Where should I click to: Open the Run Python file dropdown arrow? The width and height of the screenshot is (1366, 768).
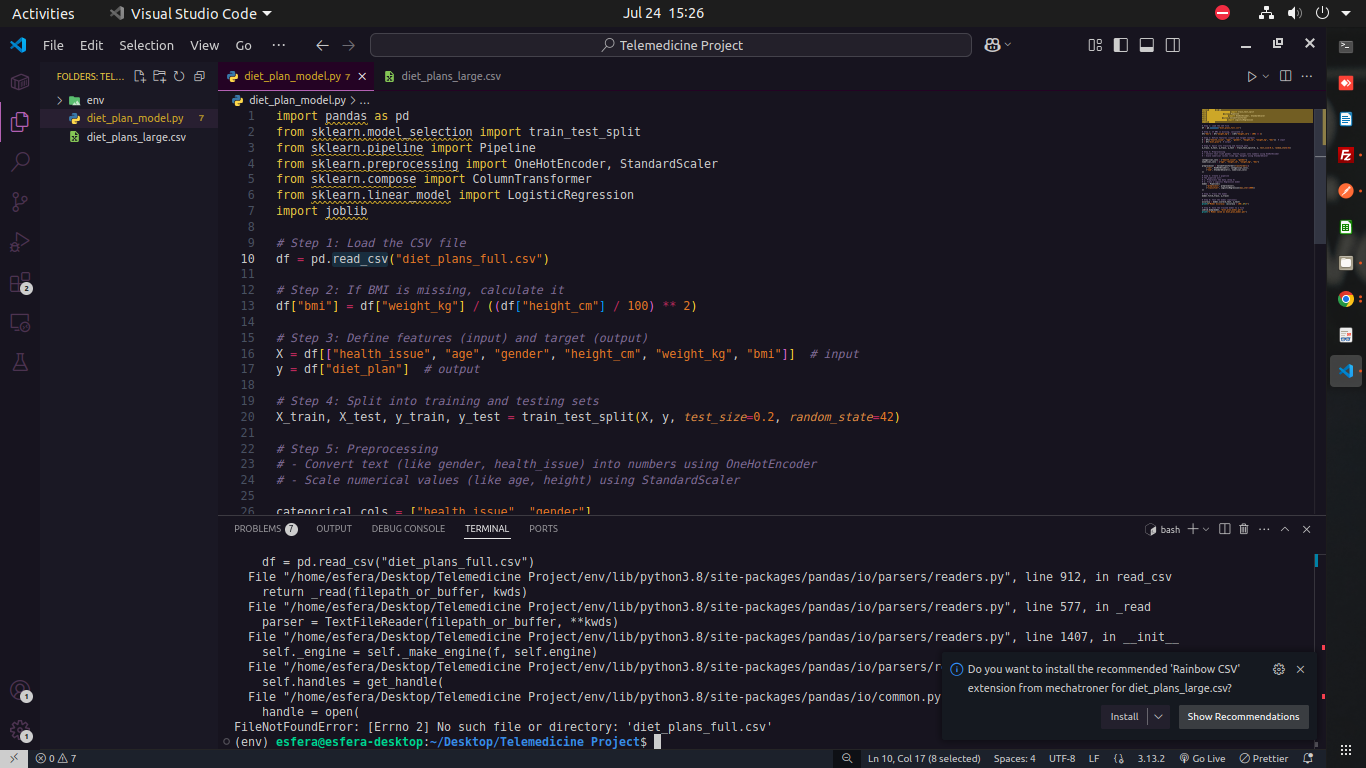point(1266,76)
